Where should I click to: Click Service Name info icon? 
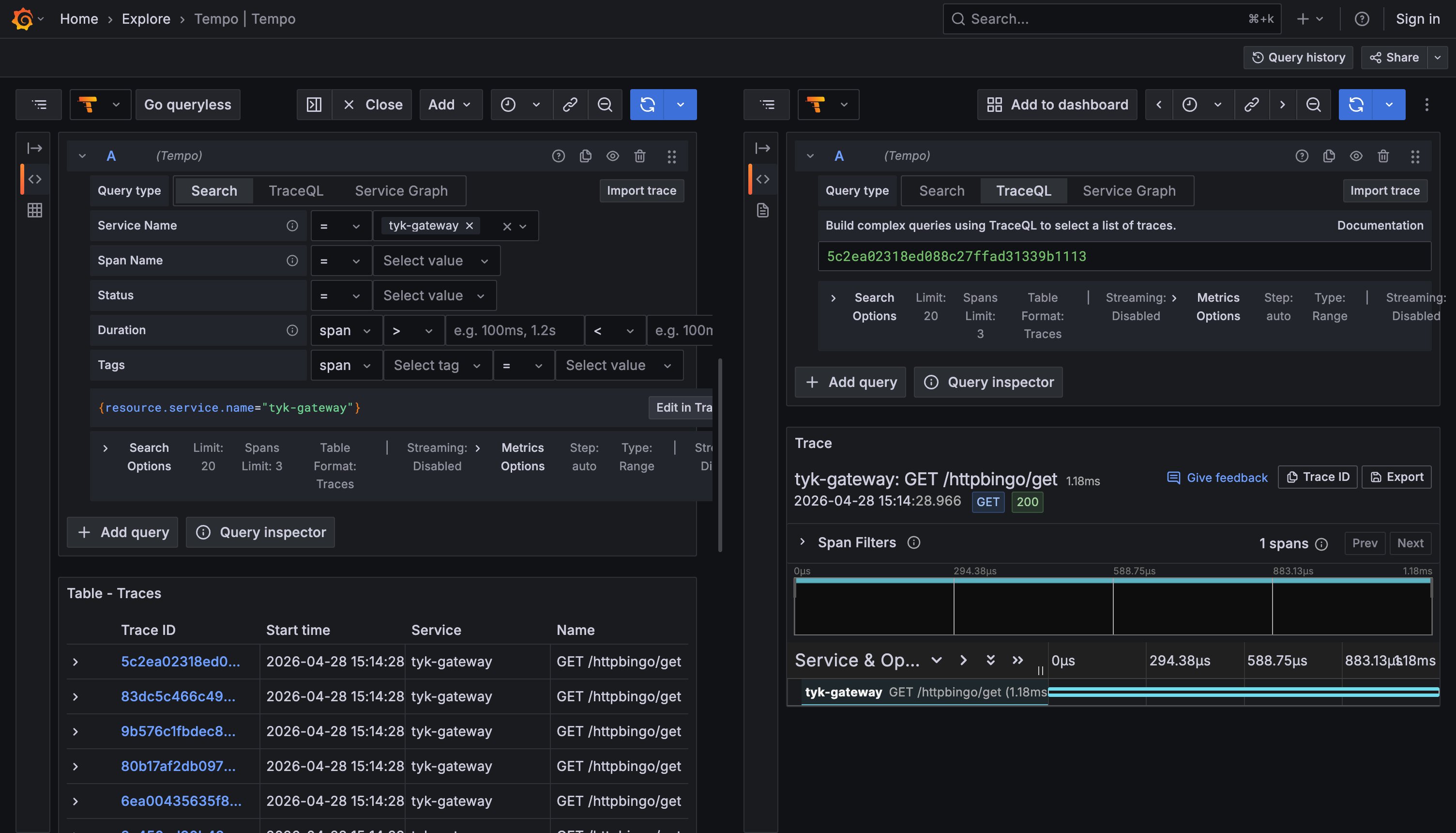point(292,226)
